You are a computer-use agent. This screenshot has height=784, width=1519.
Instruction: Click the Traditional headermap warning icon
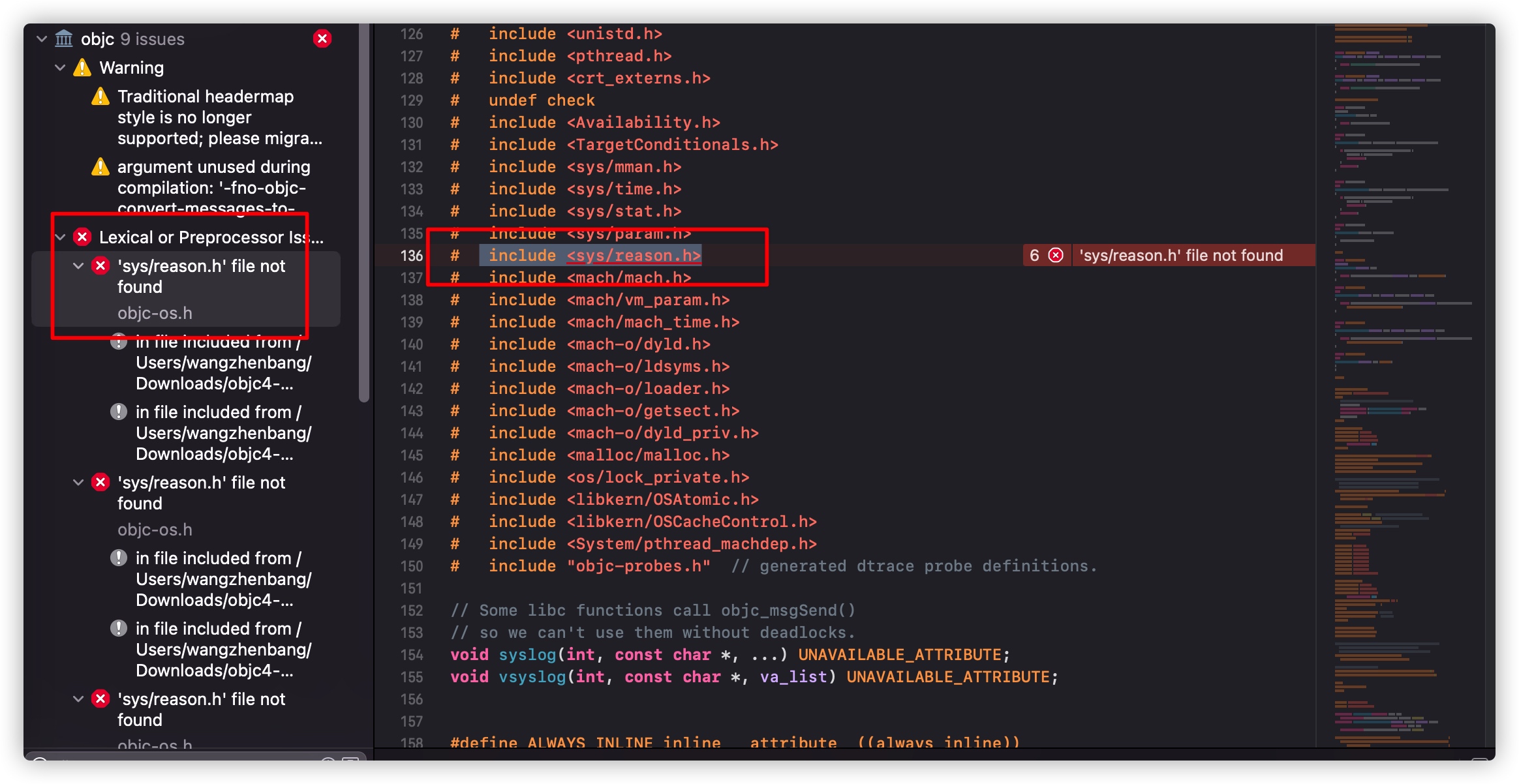pos(100,97)
